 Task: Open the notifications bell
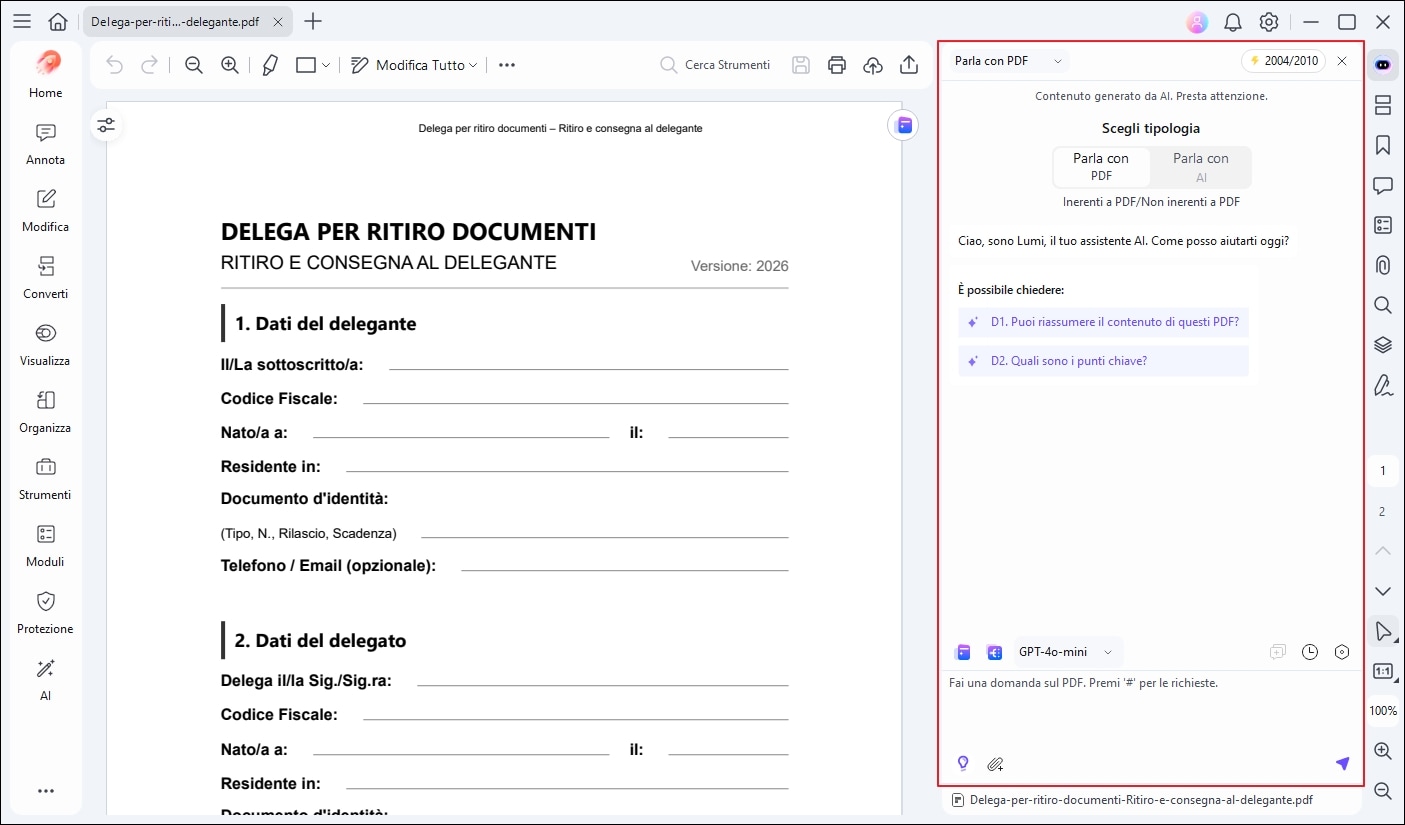click(1233, 21)
